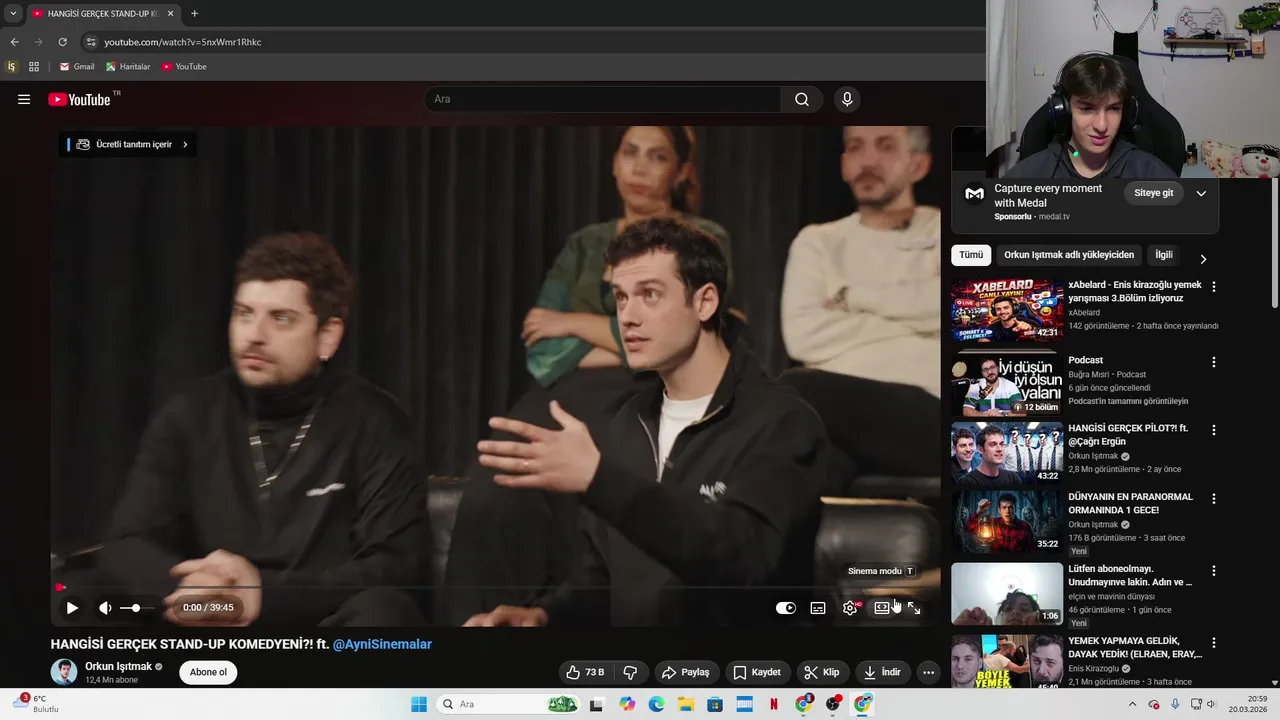Start voice search with microphone icon
1280x720 pixels.
pos(847,99)
